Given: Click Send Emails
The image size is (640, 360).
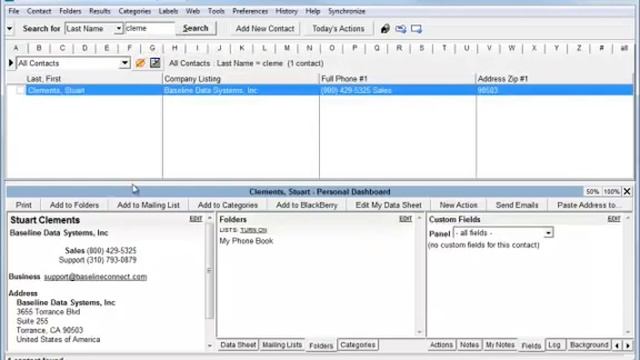Looking at the screenshot, I should coord(517,205).
